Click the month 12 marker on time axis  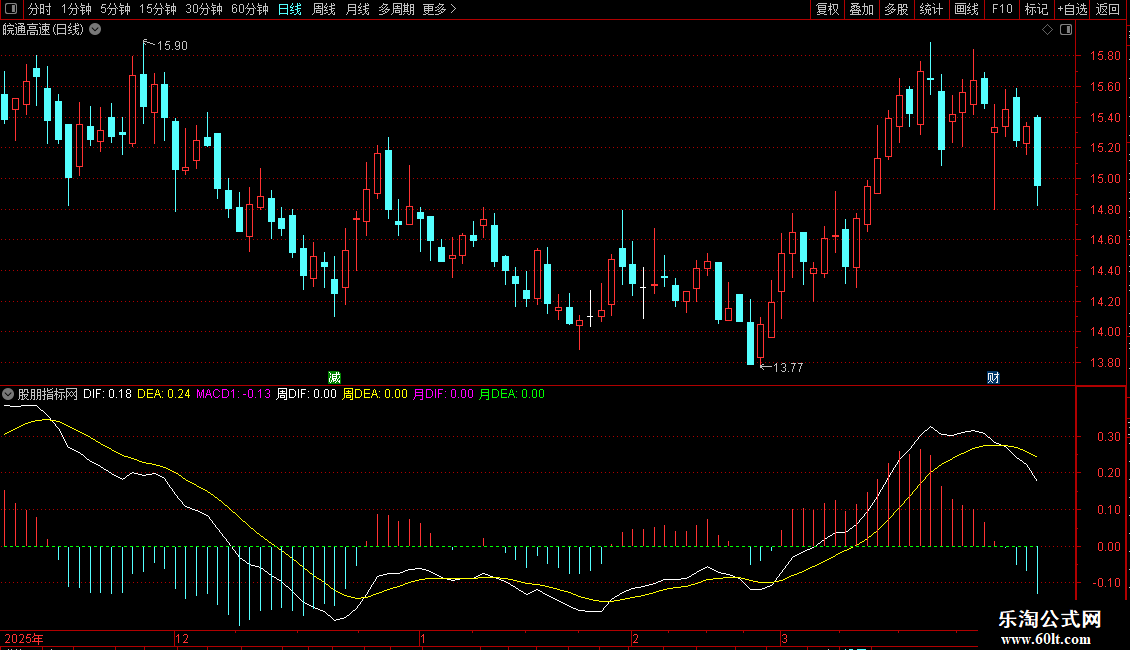182,638
